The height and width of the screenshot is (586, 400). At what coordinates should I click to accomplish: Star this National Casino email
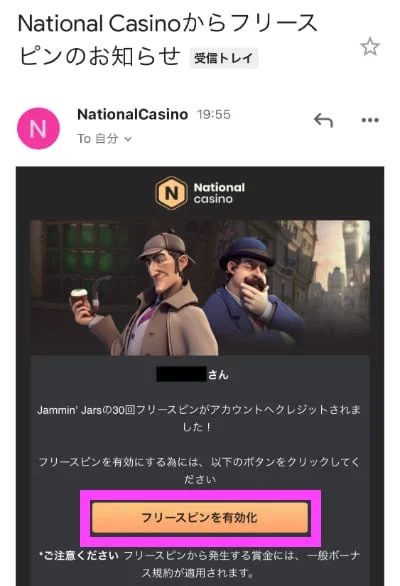coord(370,47)
